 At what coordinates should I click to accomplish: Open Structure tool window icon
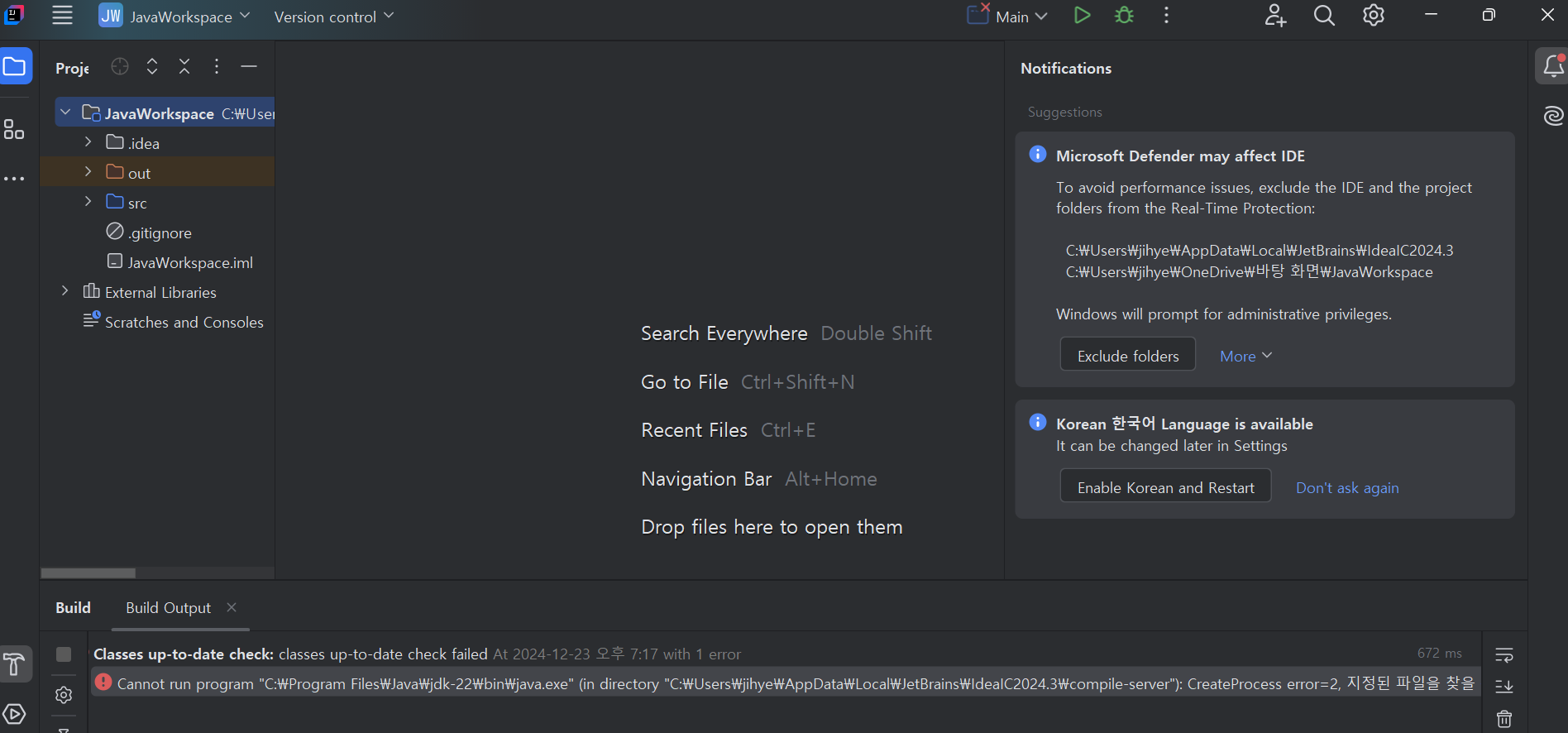(x=14, y=129)
